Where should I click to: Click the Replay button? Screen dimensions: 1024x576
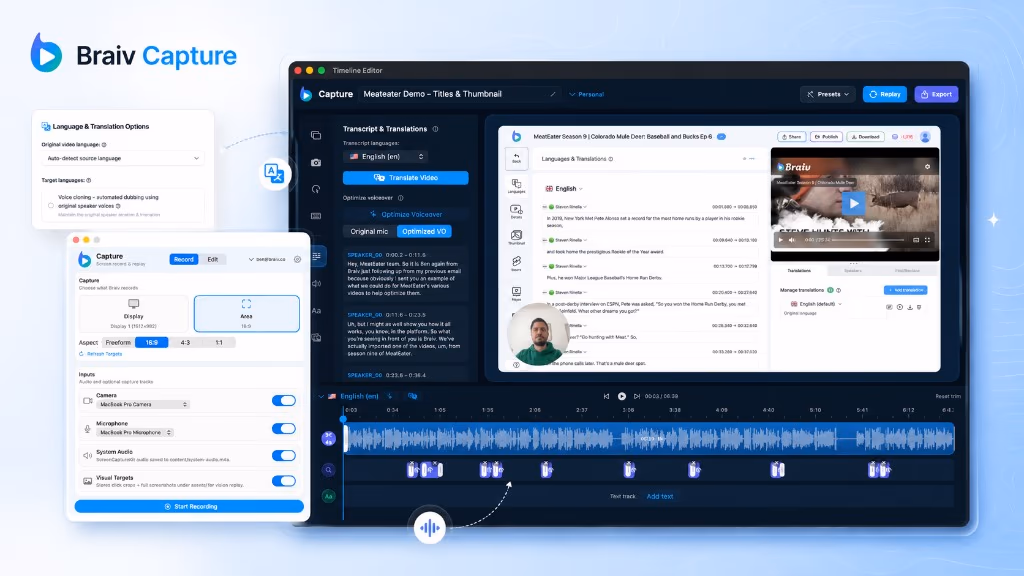click(x=885, y=94)
